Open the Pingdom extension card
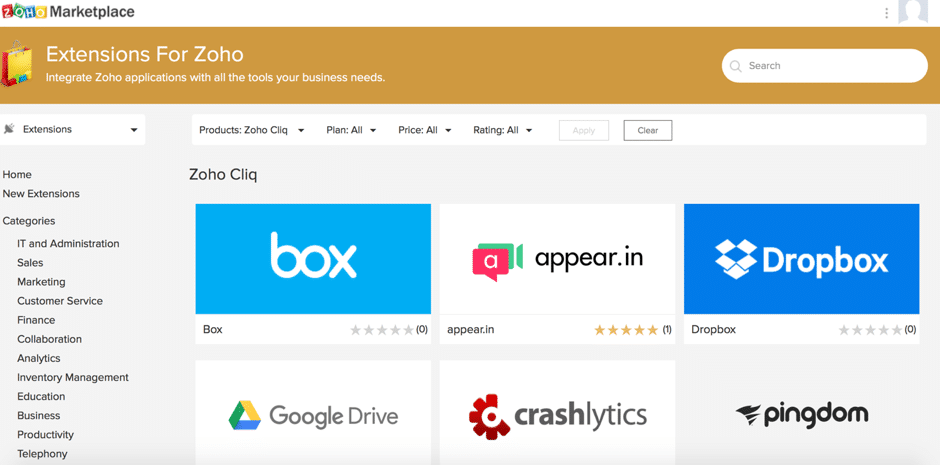The width and height of the screenshot is (940, 465). coord(802,413)
